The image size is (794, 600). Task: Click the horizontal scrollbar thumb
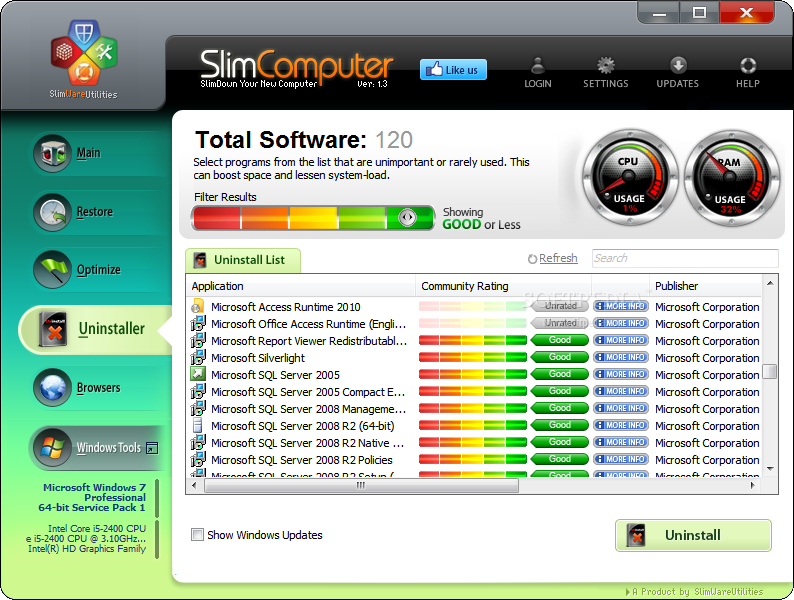pos(361,486)
